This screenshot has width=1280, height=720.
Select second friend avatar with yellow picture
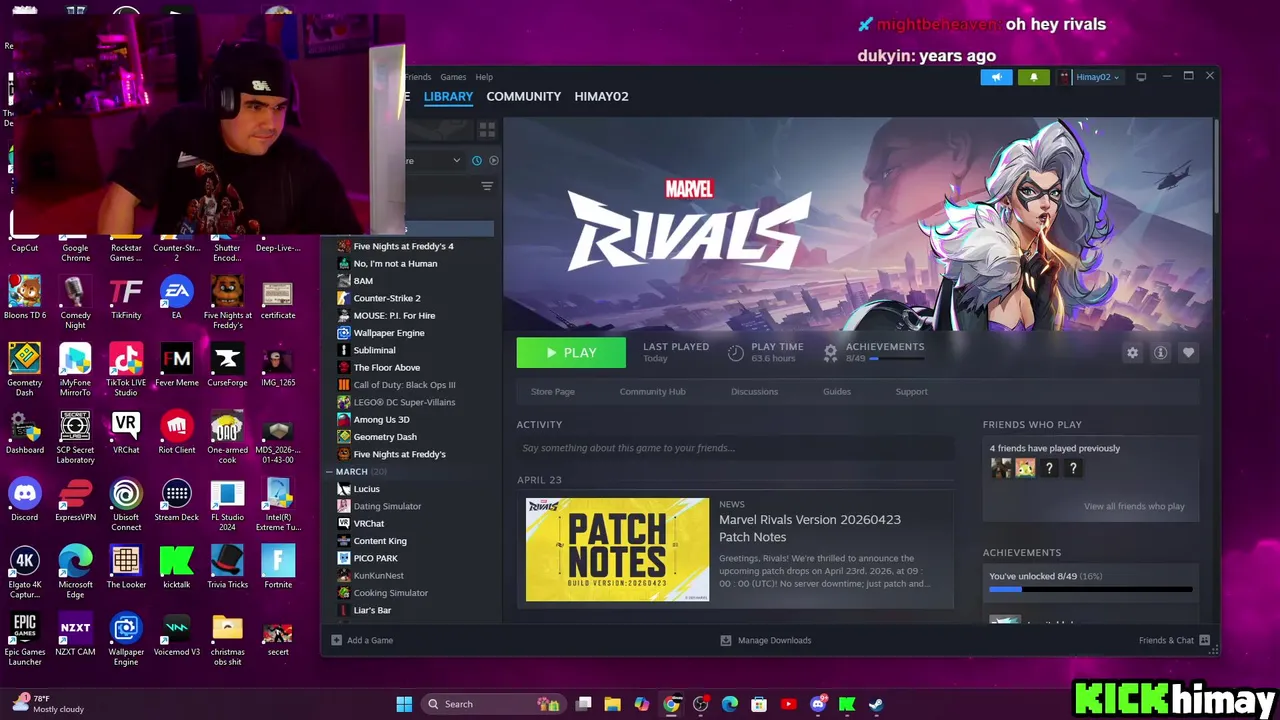(x=1025, y=467)
